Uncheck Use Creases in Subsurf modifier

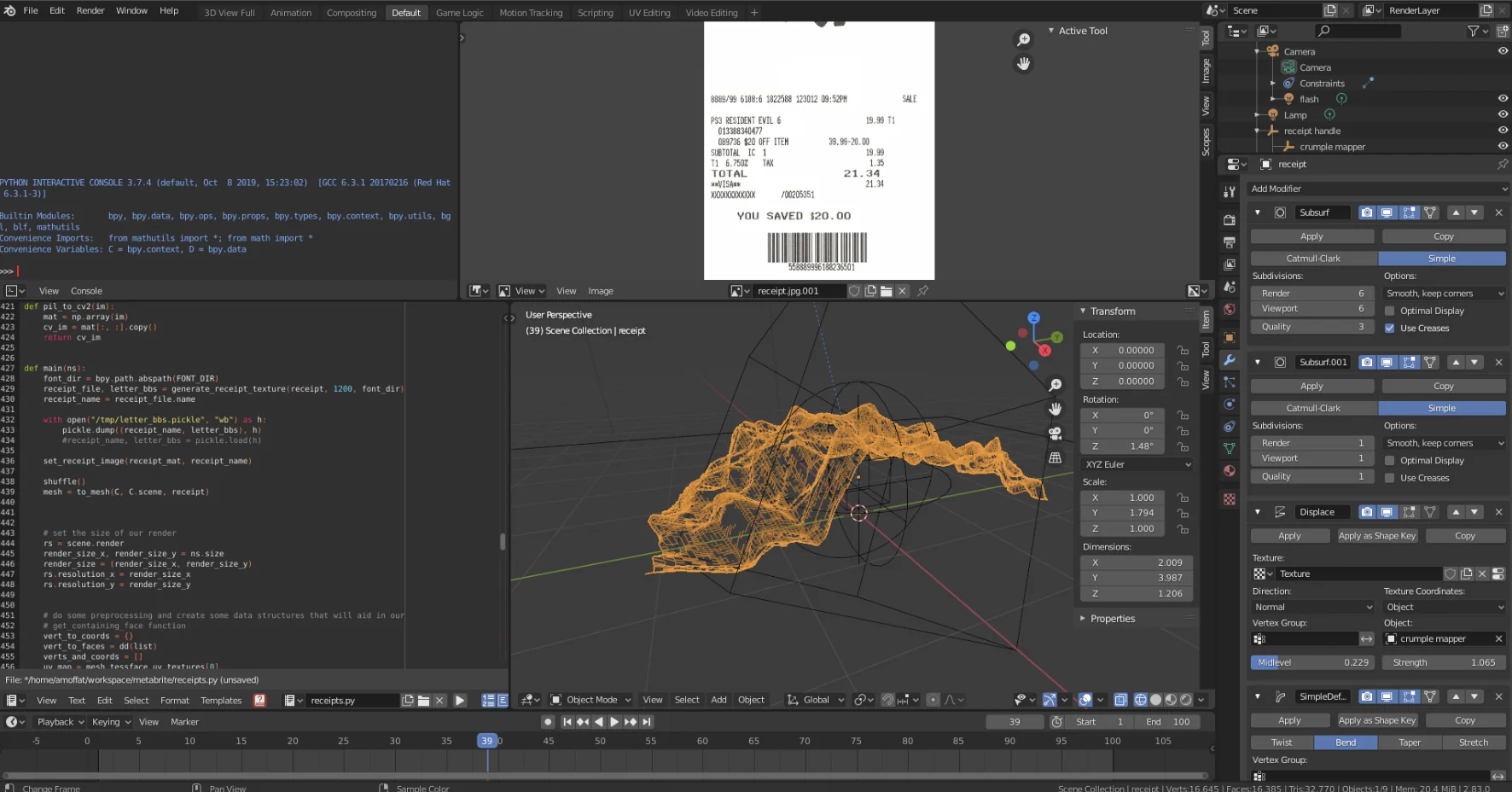tap(1390, 329)
